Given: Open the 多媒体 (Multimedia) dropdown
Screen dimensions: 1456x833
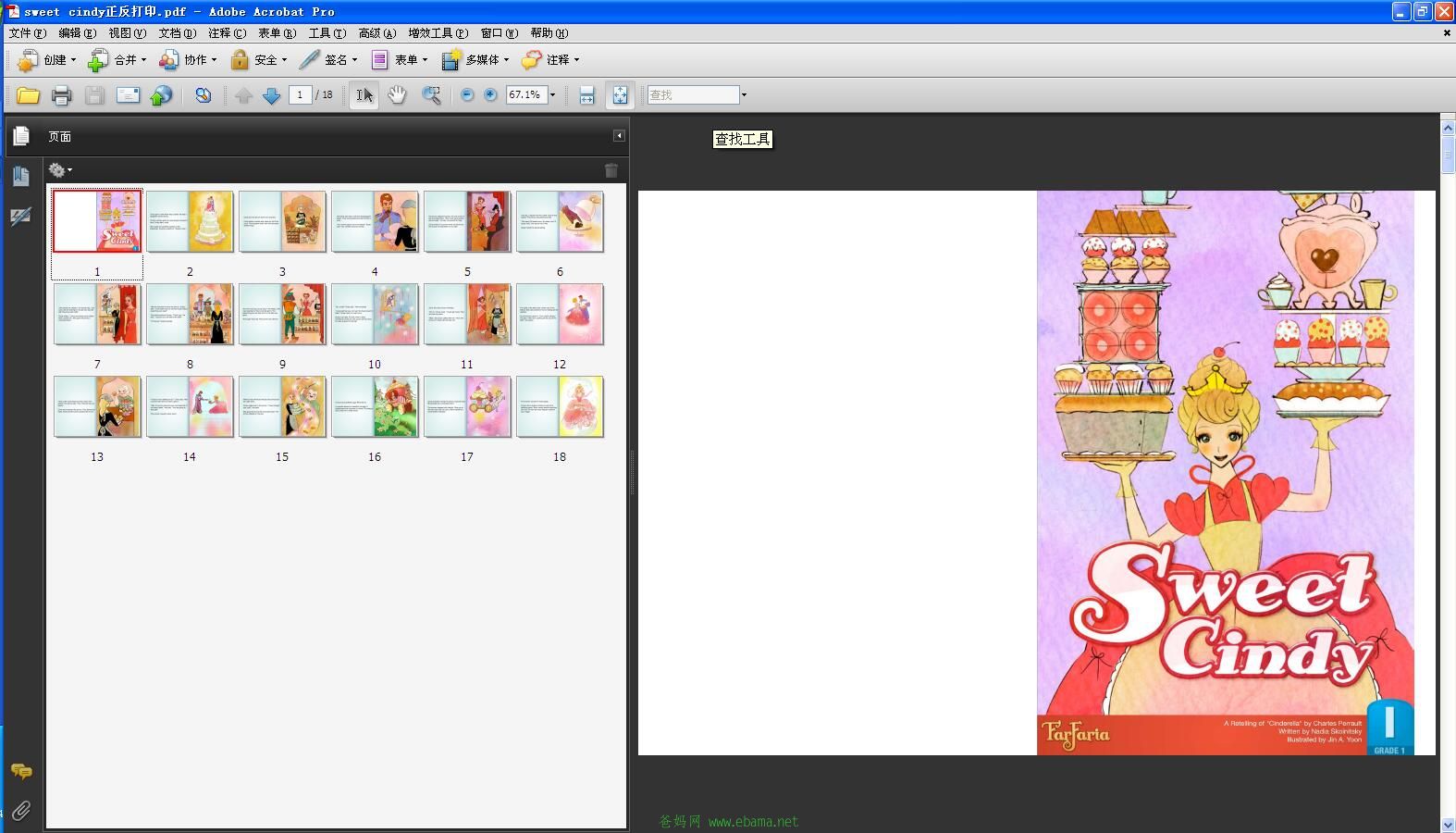Looking at the screenshot, I should pos(475,59).
